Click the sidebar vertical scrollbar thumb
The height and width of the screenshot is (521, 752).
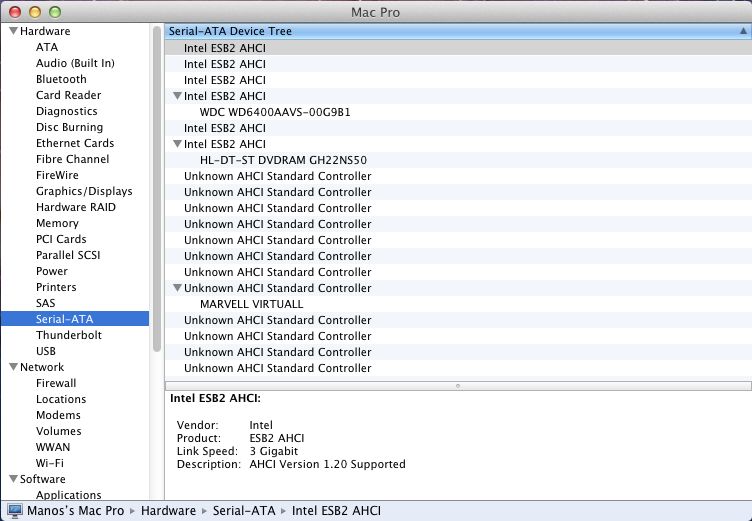tap(157, 189)
